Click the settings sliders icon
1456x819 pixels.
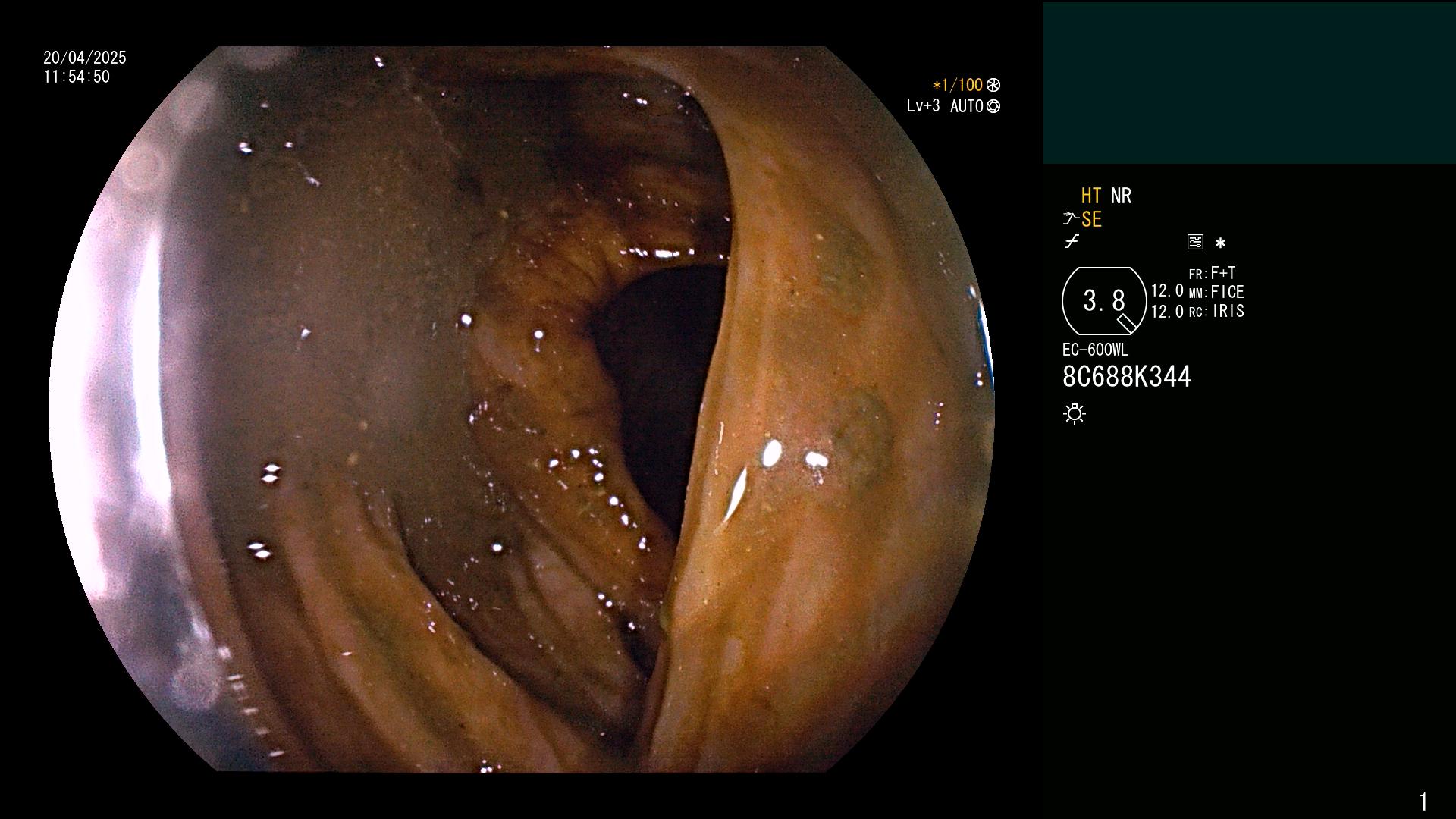pyautogui.click(x=1195, y=243)
